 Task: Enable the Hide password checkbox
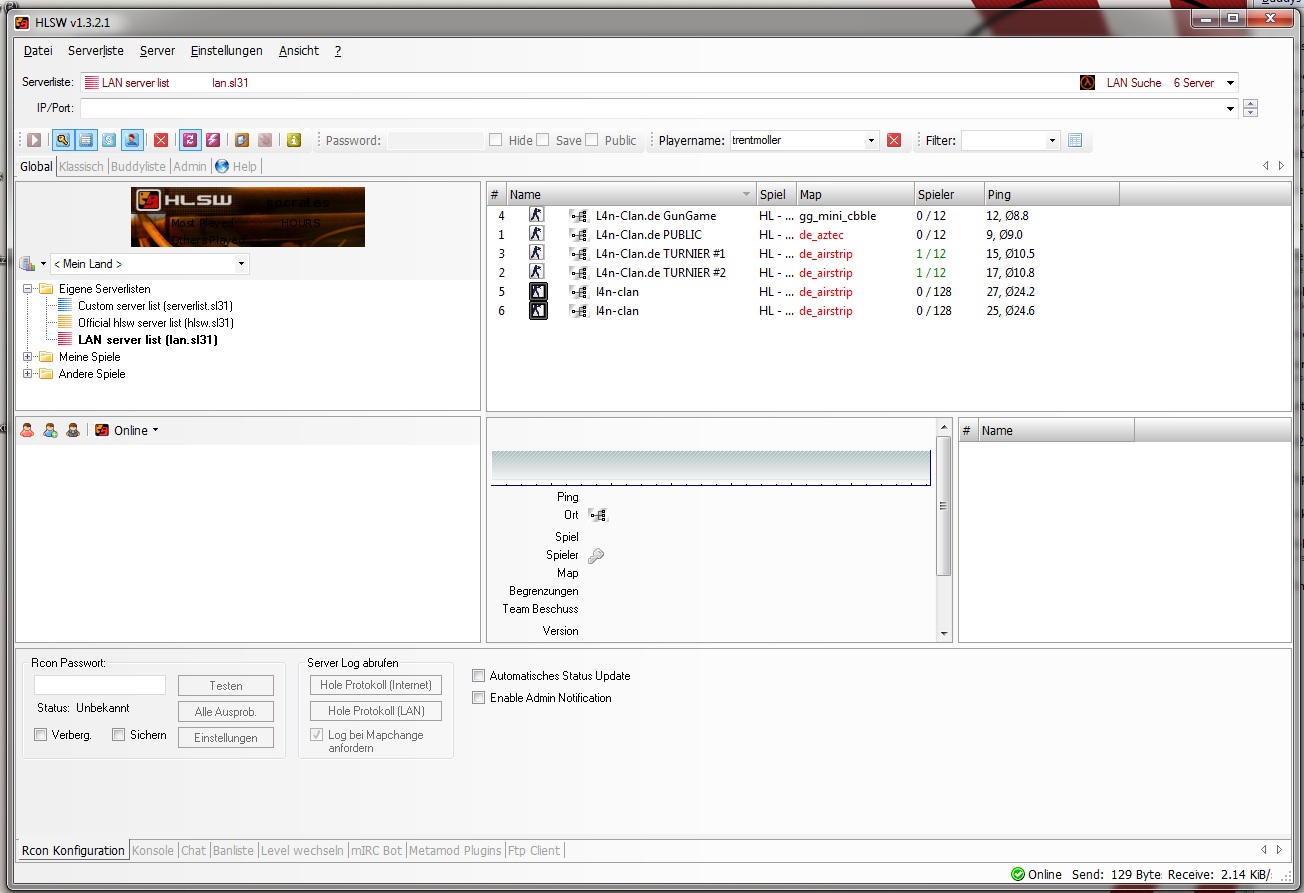(x=496, y=141)
